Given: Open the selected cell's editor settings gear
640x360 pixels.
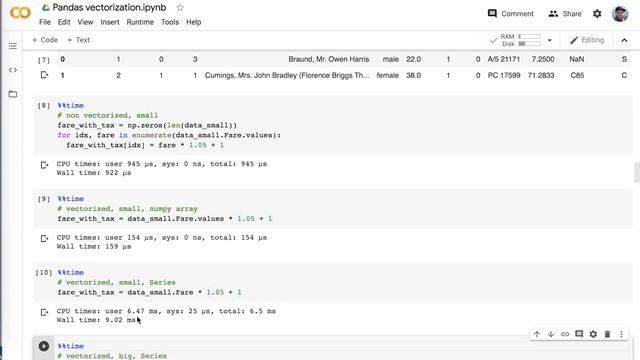Looking at the screenshot, I should (x=593, y=334).
